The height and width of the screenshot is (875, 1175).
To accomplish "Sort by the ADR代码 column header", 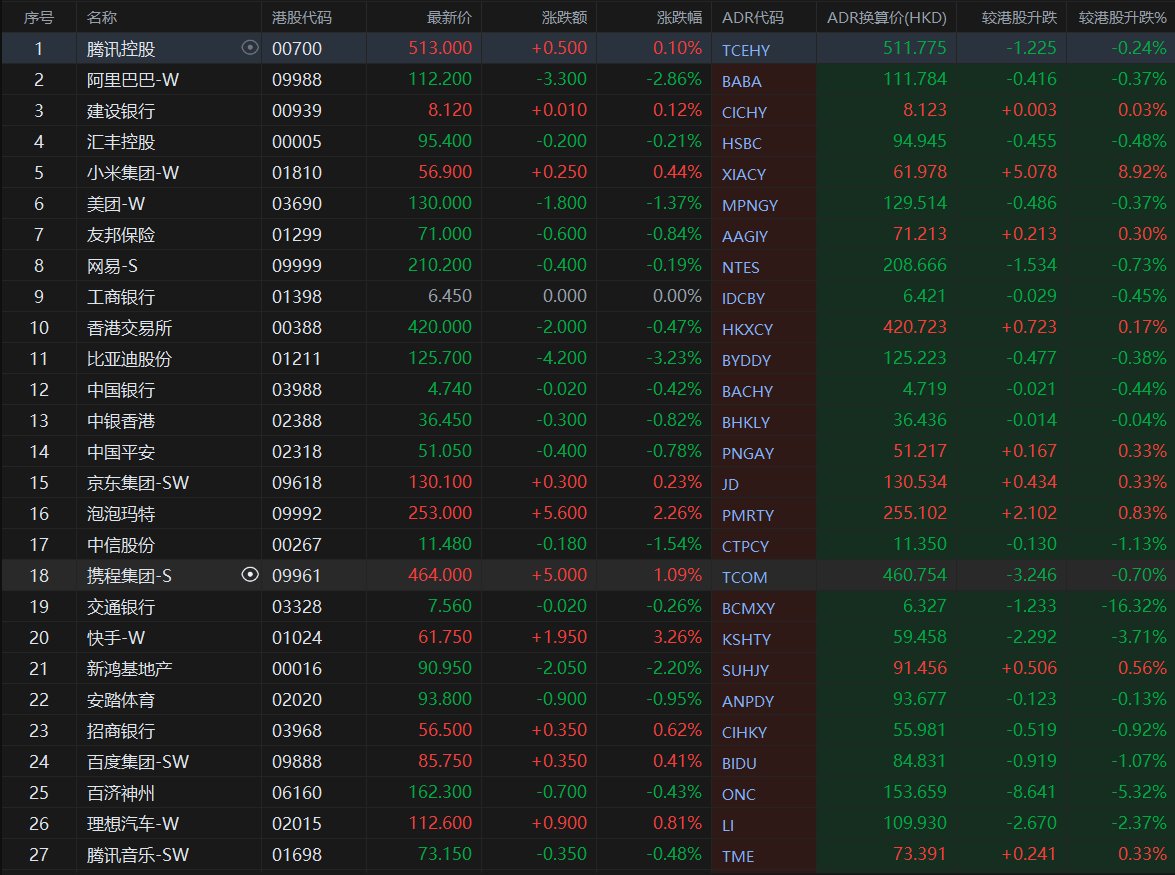I will [x=752, y=17].
